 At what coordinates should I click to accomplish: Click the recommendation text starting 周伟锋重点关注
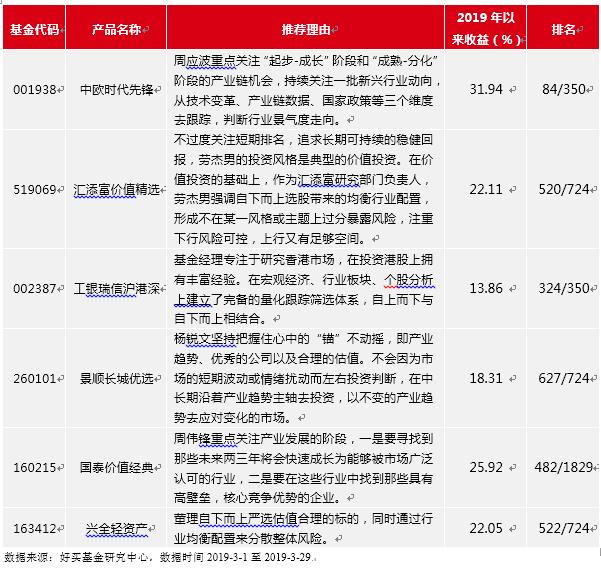click(x=304, y=468)
